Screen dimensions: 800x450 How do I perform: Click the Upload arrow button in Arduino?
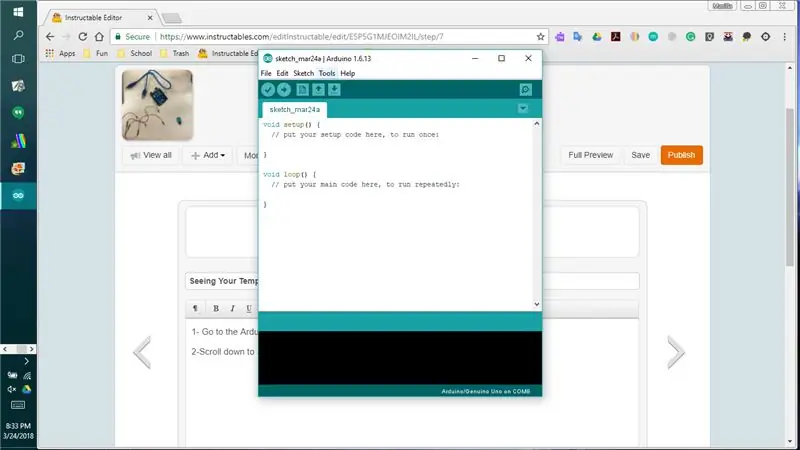284,90
